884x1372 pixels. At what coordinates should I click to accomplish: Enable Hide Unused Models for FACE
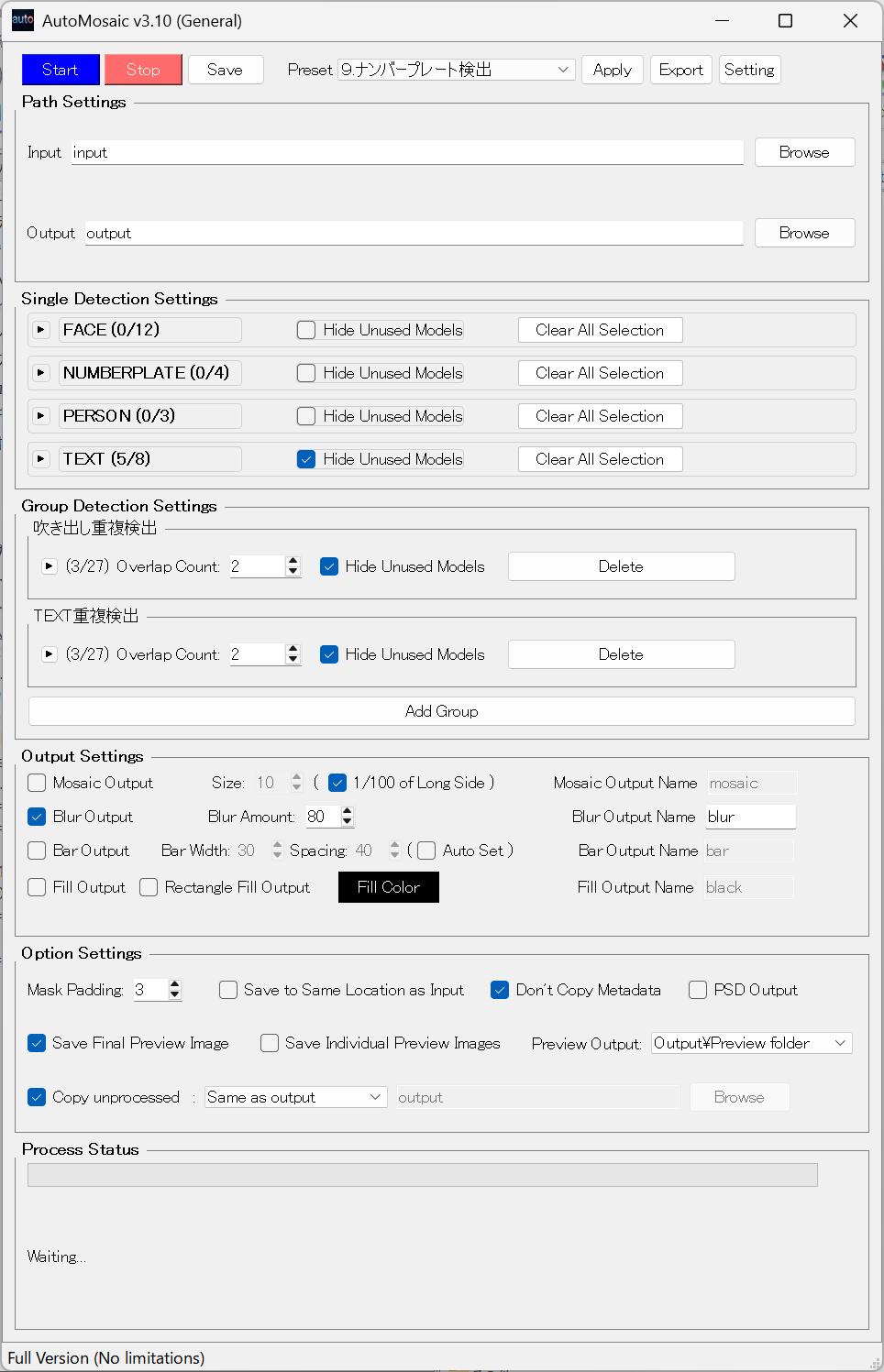click(x=306, y=330)
